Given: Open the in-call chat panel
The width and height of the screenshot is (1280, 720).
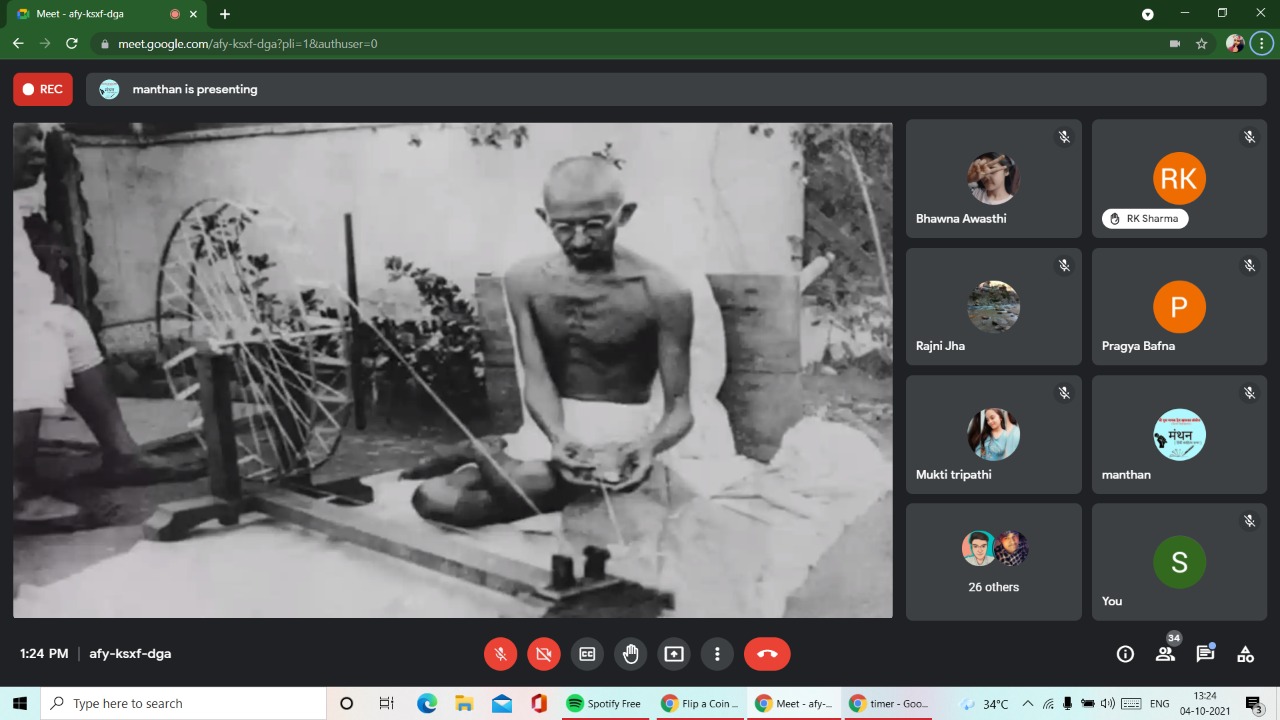Looking at the screenshot, I should pyautogui.click(x=1205, y=654).
